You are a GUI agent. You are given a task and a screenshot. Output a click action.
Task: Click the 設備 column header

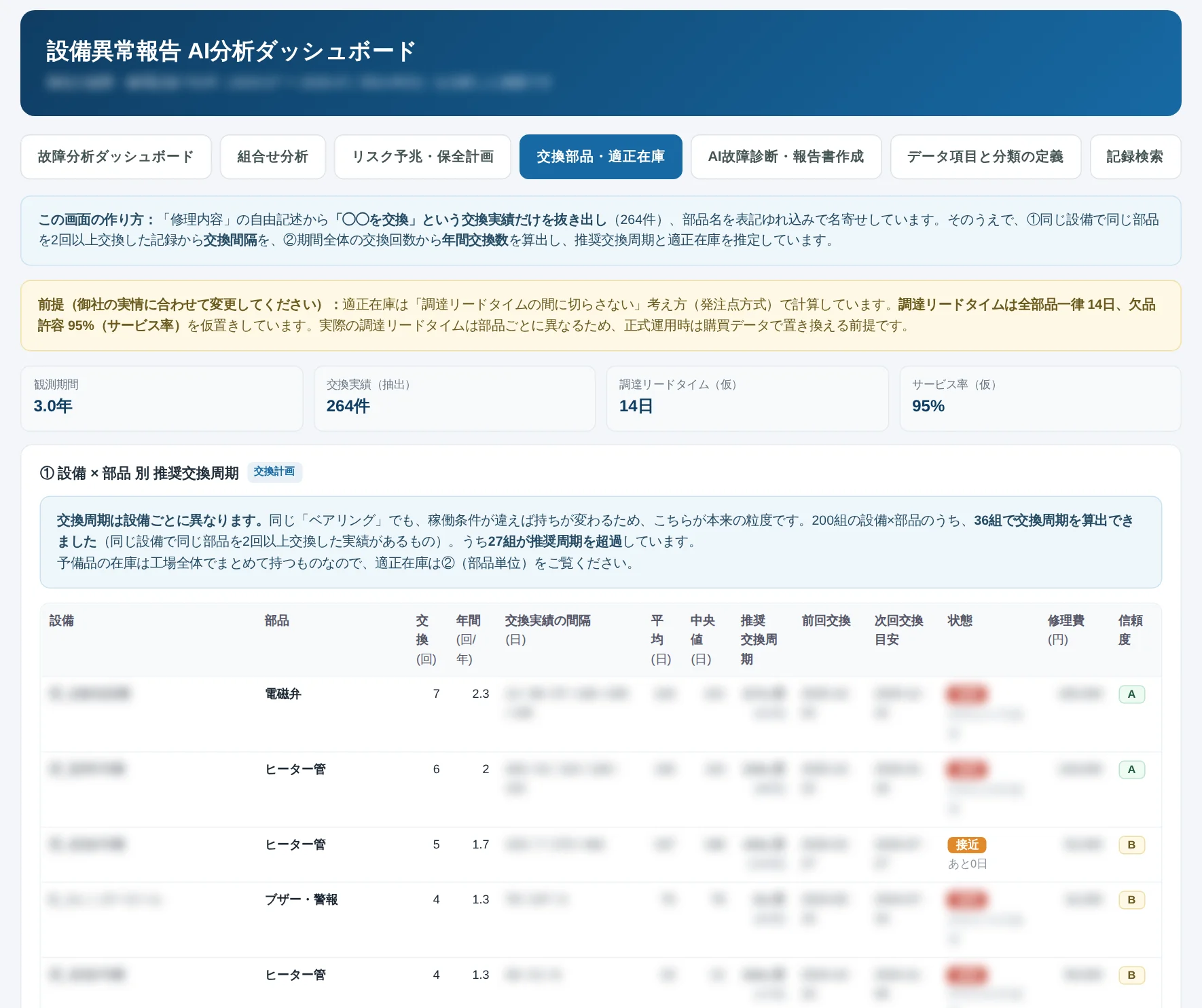[62, 620]
